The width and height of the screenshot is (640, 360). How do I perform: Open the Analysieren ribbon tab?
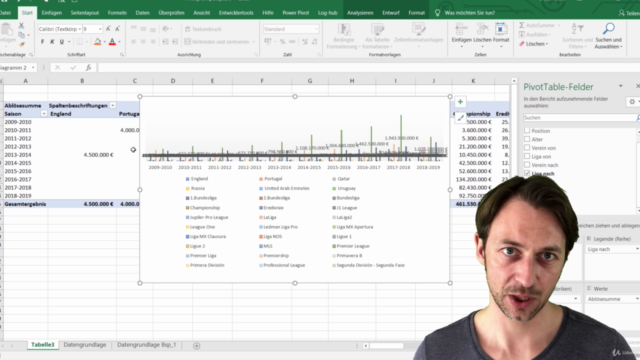coord(360,13)
